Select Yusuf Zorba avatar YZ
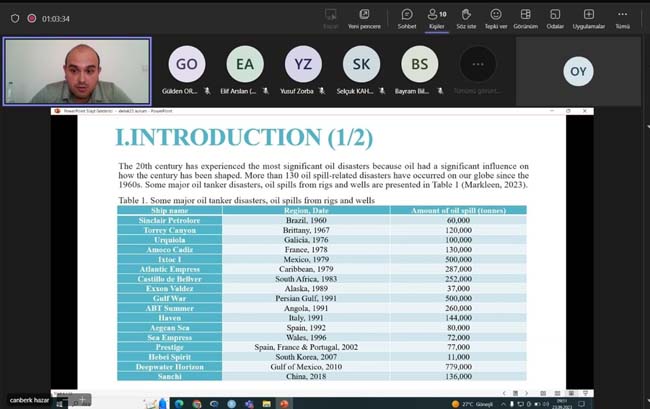 [x=303, y=64]
